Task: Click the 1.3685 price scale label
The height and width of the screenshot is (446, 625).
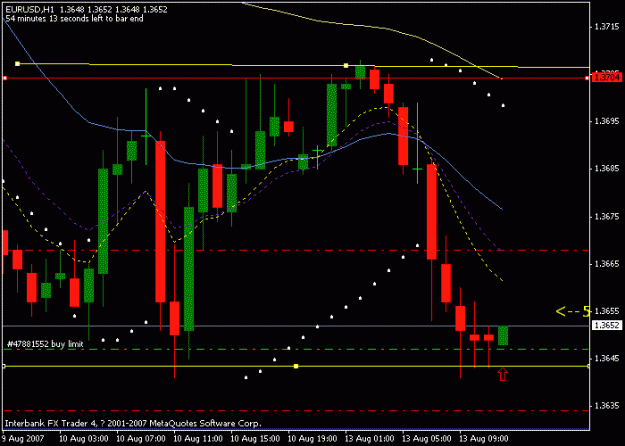Action: point(607,169)
